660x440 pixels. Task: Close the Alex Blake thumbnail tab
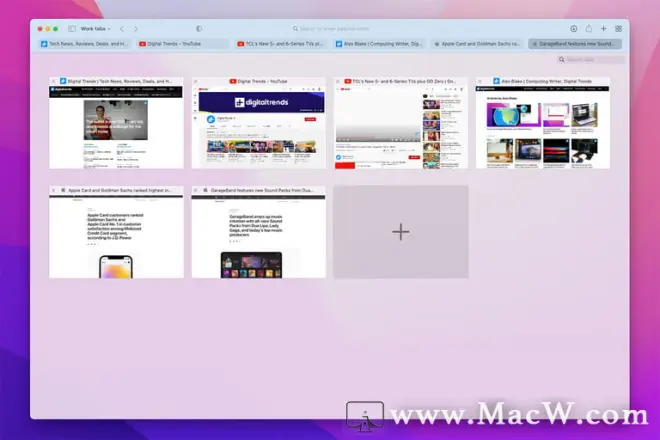480,81
